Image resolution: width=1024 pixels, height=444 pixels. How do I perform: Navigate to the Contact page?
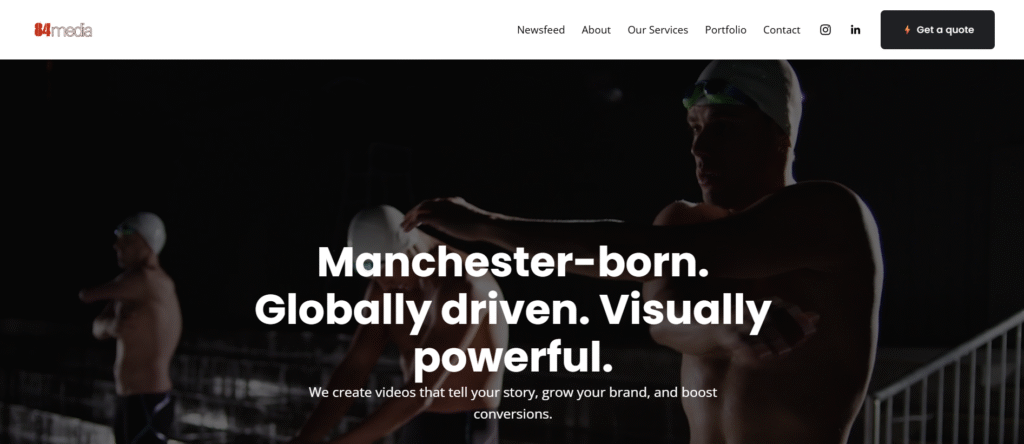[x=782, y=30]
